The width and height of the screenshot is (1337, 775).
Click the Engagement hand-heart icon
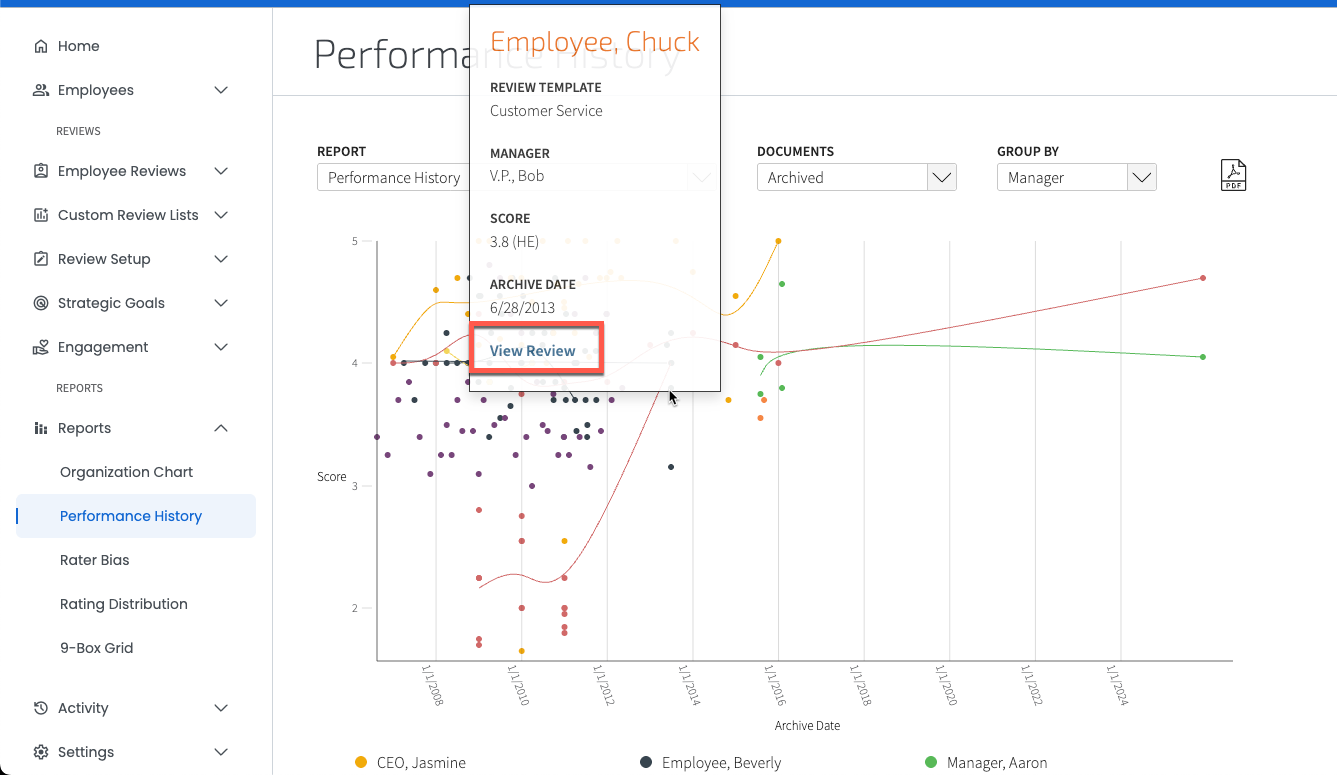coord(41,347)
